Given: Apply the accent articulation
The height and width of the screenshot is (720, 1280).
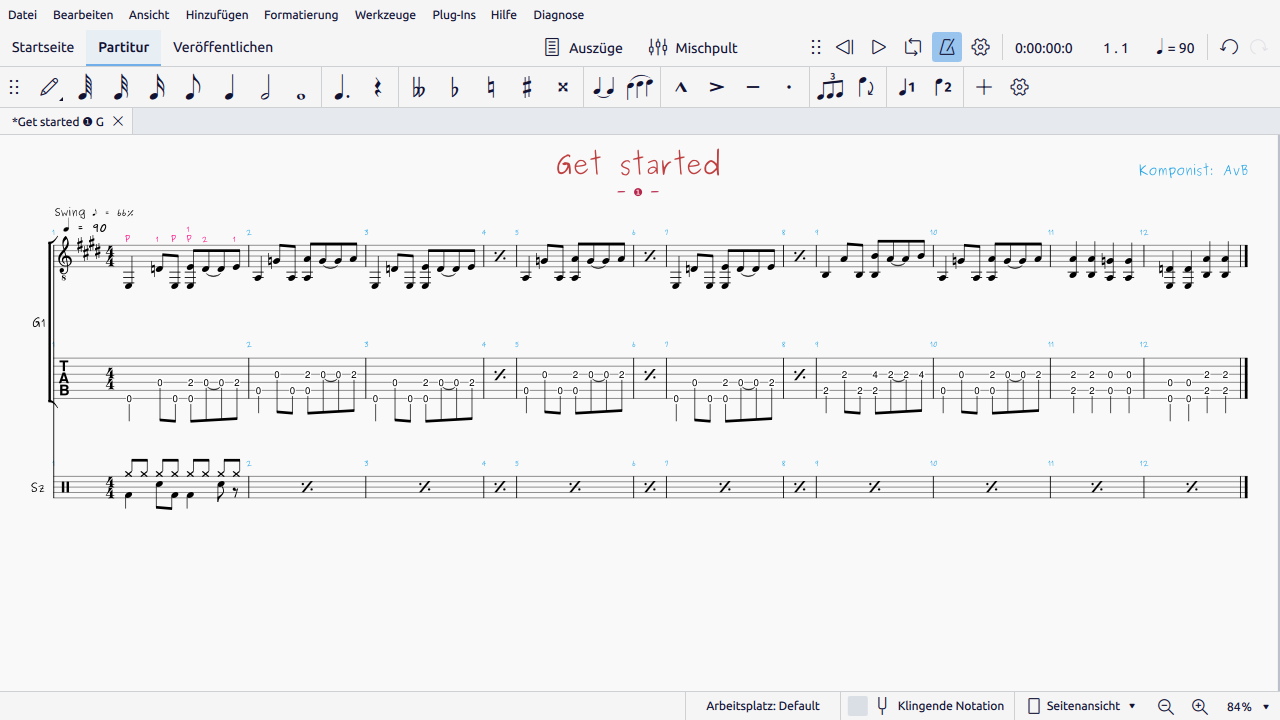Looking at the screenshot, I should click(717, 88).
